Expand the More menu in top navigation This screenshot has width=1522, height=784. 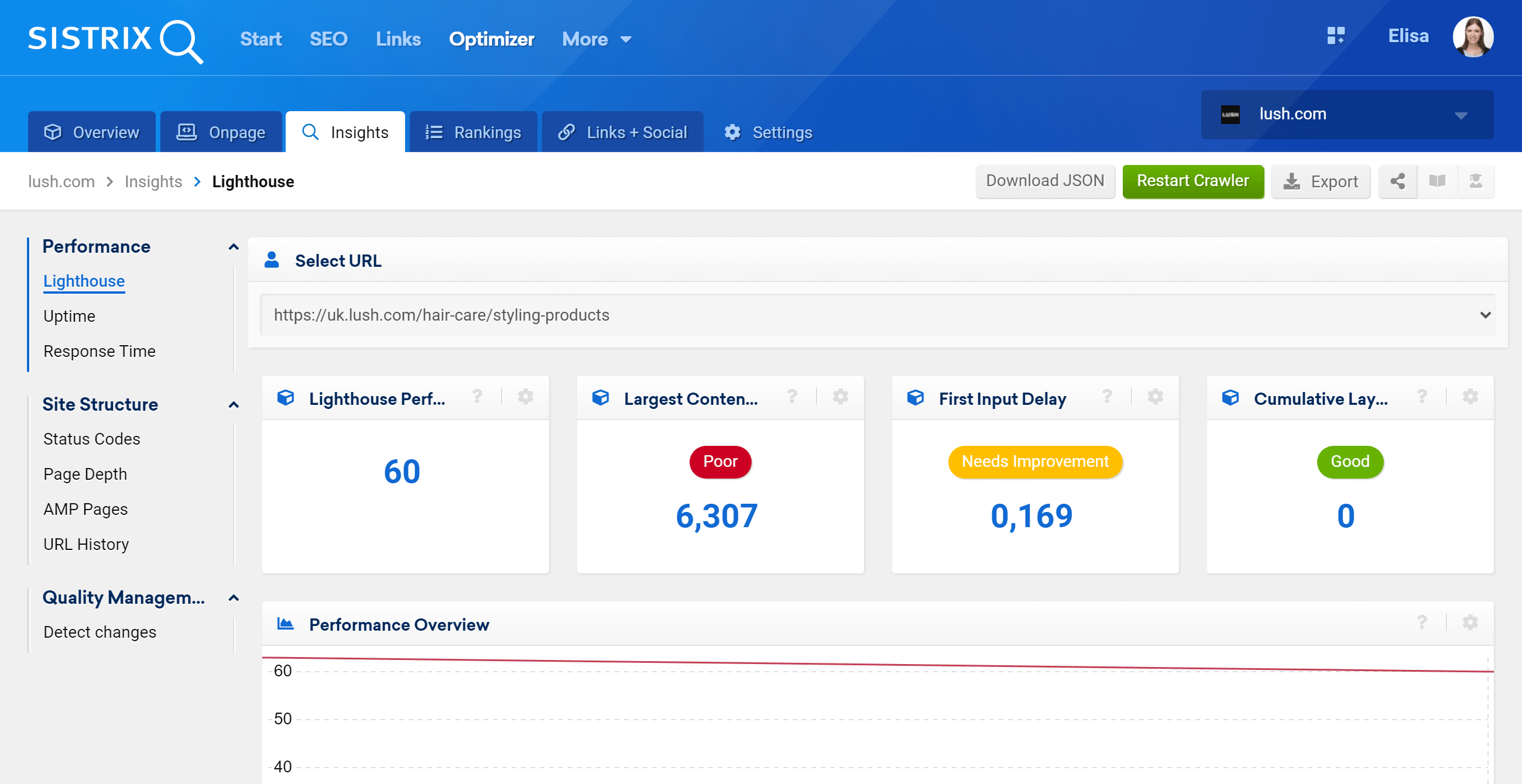[597, 40]
